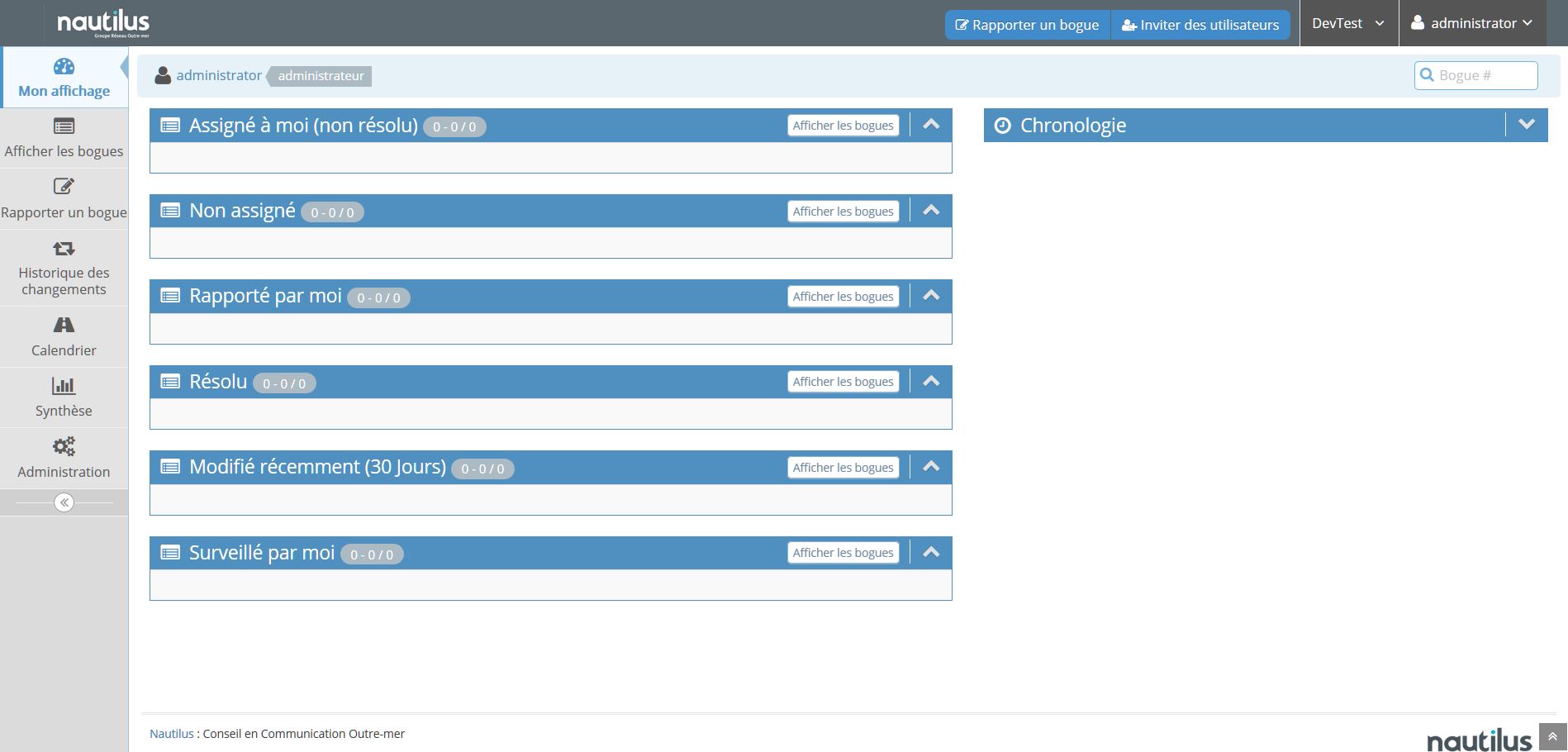Open the Nautilus footer link
The image size is (1568, 752).
tap(171, 734)
